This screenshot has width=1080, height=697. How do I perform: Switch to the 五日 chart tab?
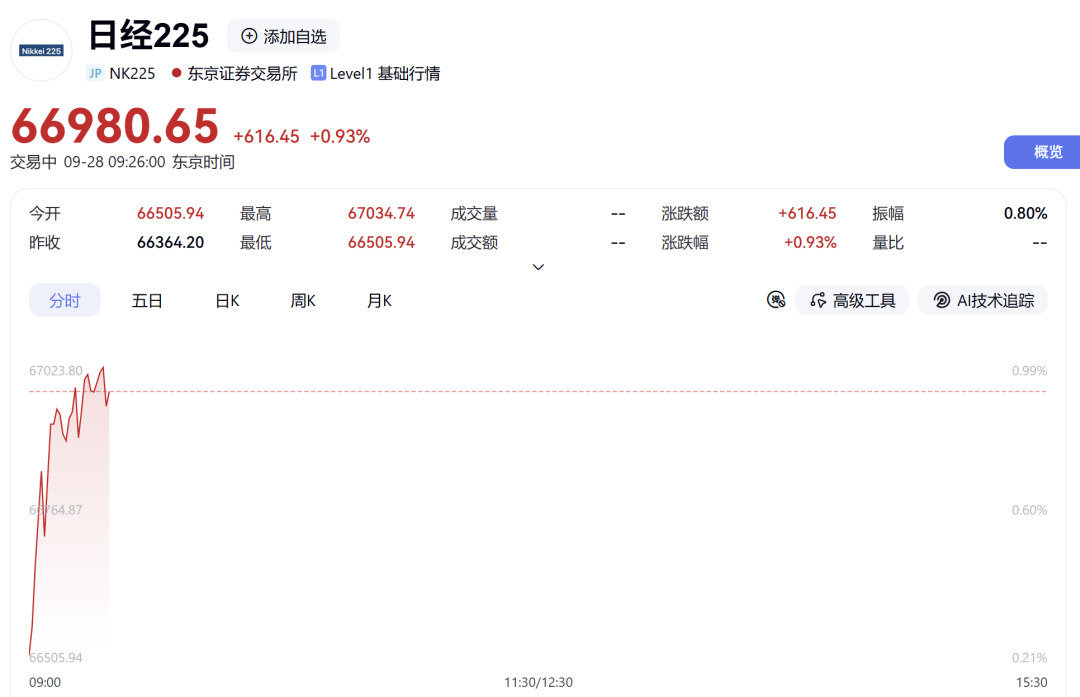pyautogui.click(x=147, y=300)
